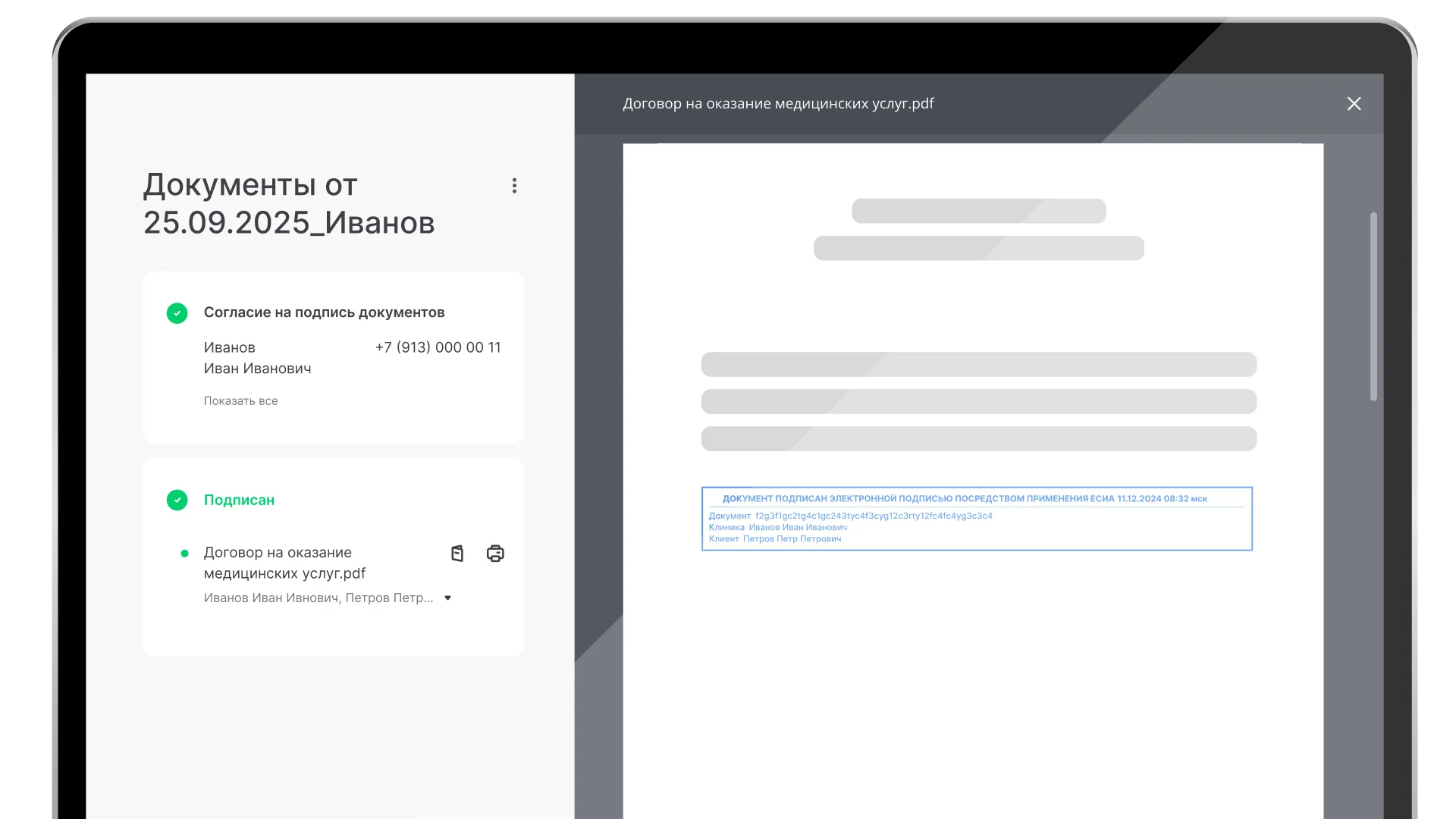Click the document hash f2g3f1gc2tg4c1gc in stamp
This screenshot has width=1456, height=819.
point(874,516)
